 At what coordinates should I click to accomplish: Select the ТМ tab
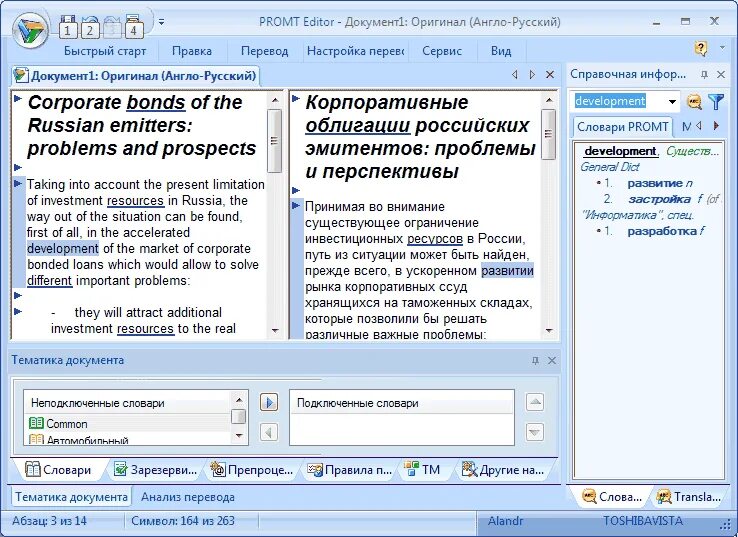[x=423, y=470]
